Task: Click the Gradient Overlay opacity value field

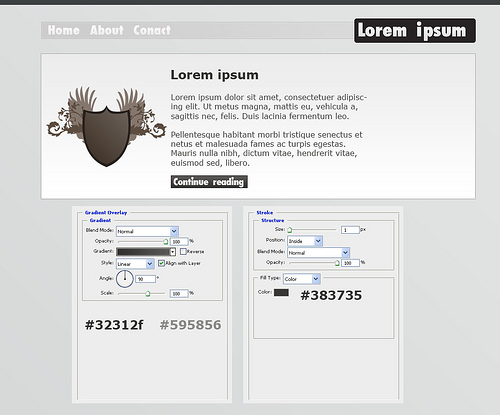Action: tap(179, 241)
